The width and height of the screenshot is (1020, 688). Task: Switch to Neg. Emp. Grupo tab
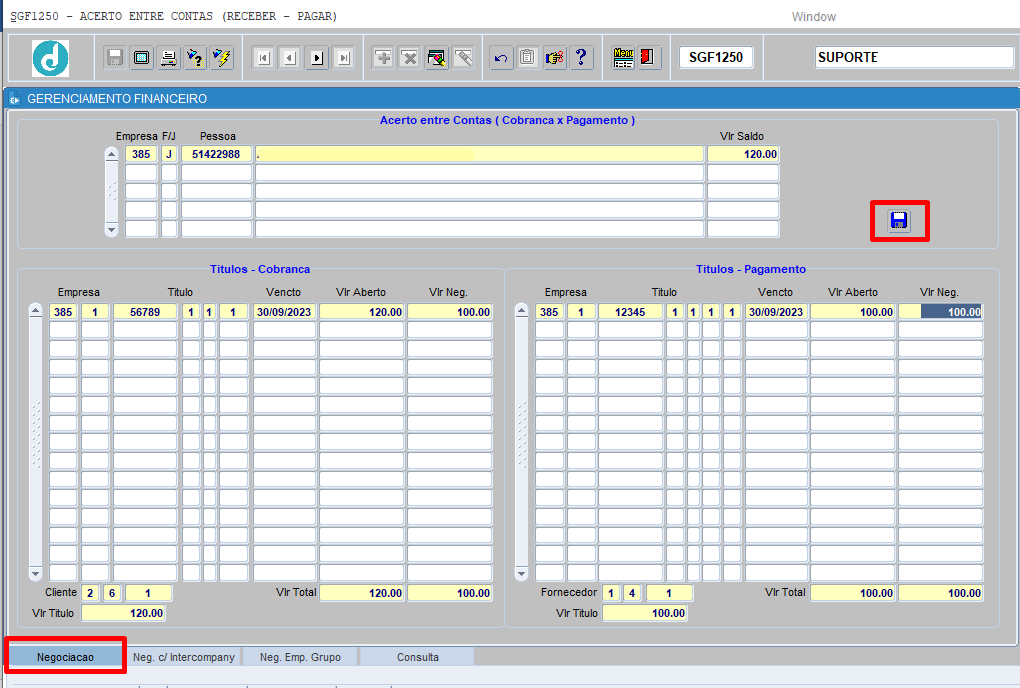[301, 657]
